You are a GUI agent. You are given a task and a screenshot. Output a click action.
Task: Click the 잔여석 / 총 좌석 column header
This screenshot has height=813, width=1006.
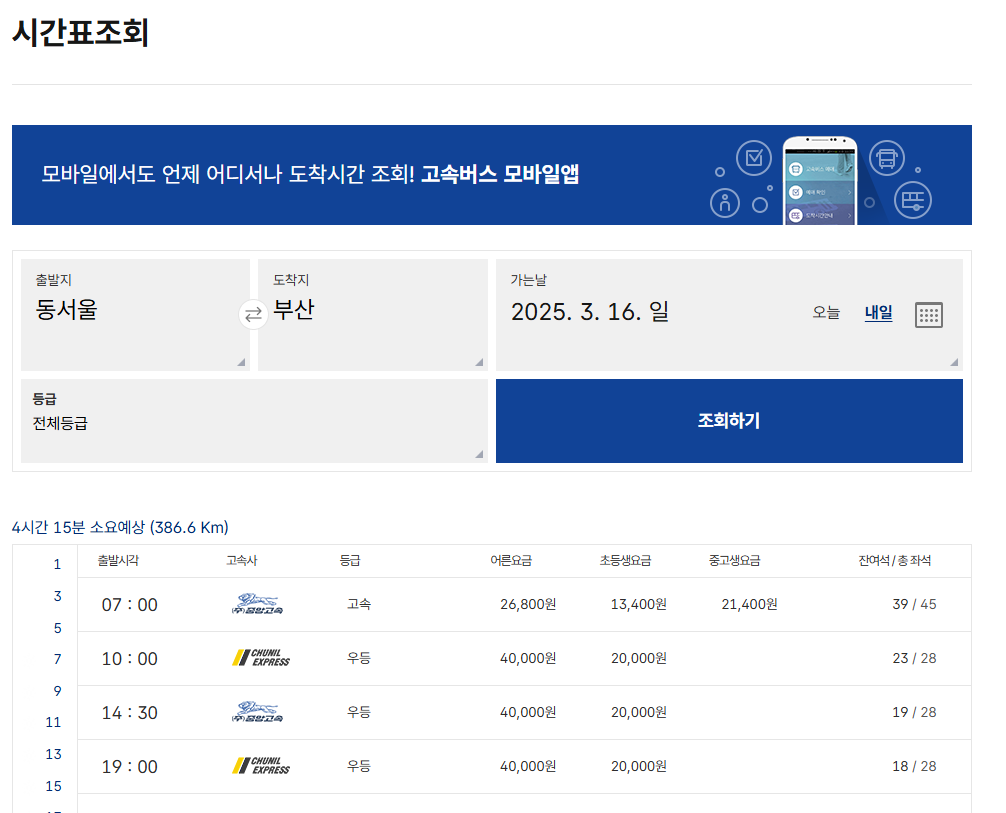[x=894, y=561]
